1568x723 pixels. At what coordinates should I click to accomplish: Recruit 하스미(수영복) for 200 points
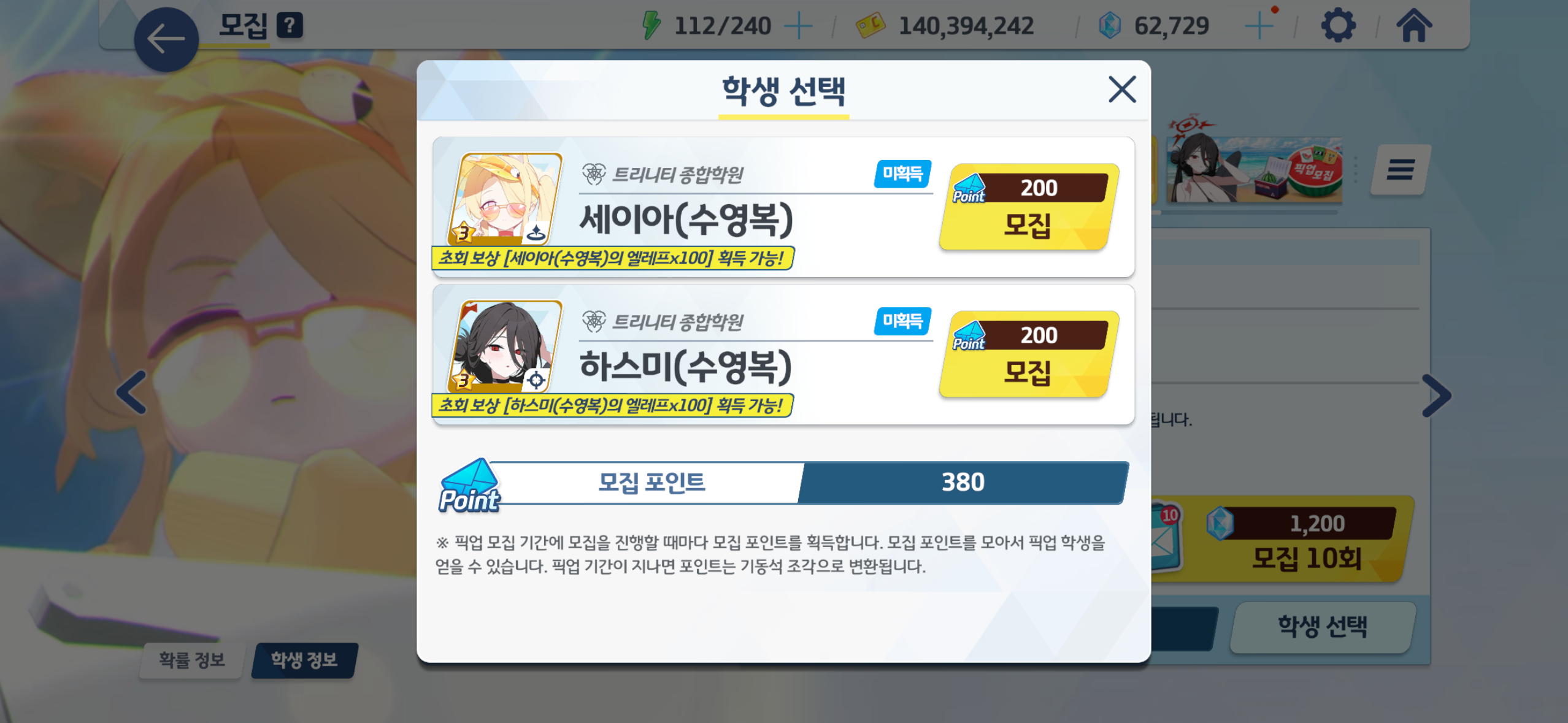[1029, 354]
